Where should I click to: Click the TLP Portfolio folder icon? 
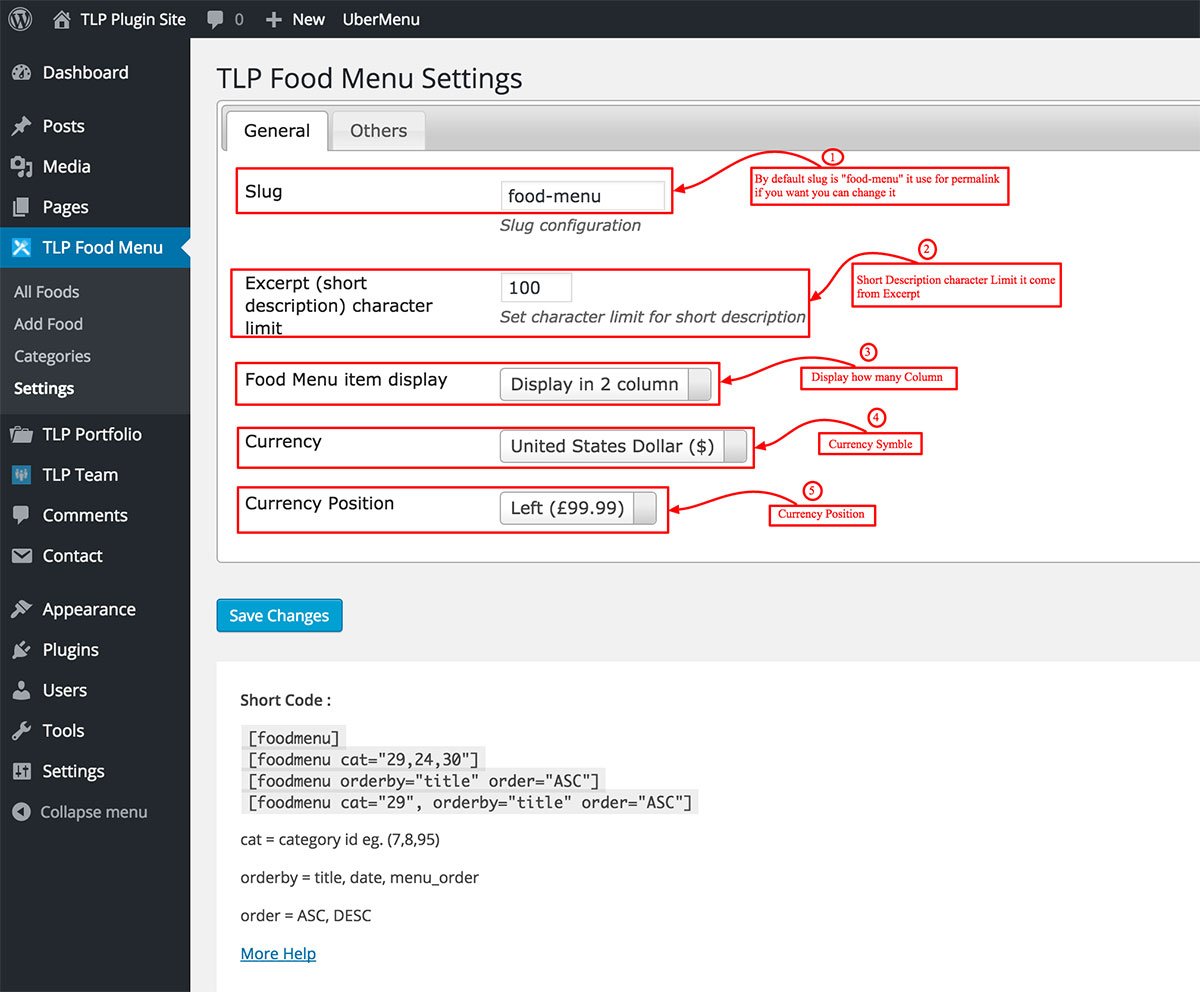(21, 435)
